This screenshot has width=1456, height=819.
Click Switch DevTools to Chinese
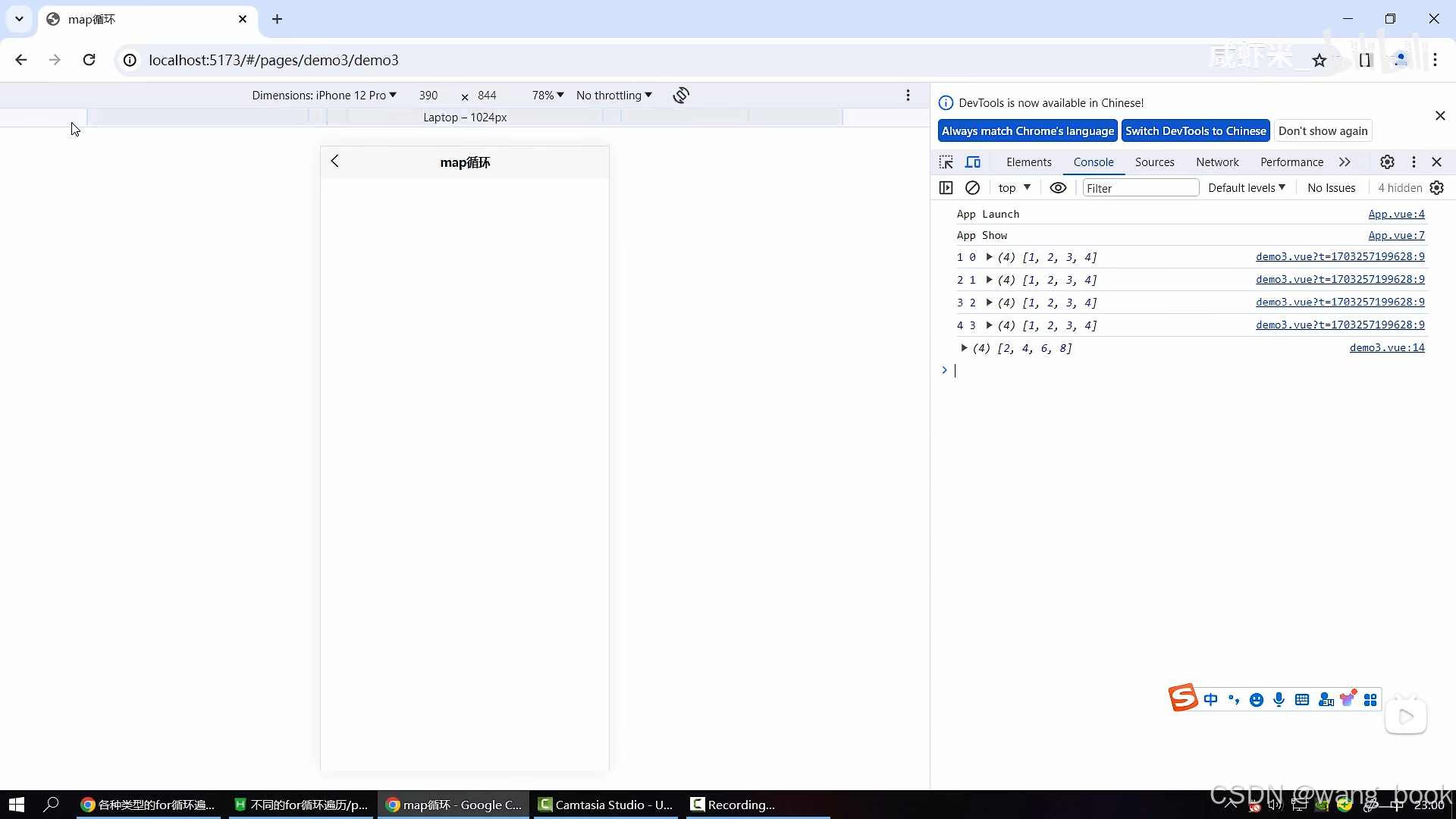click(1196, 130)
